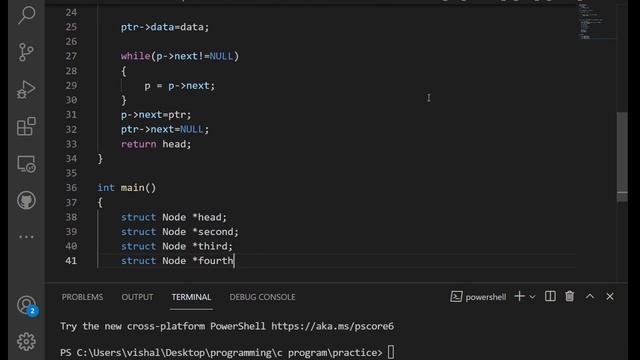Open the Source Control view

[27, 52]
